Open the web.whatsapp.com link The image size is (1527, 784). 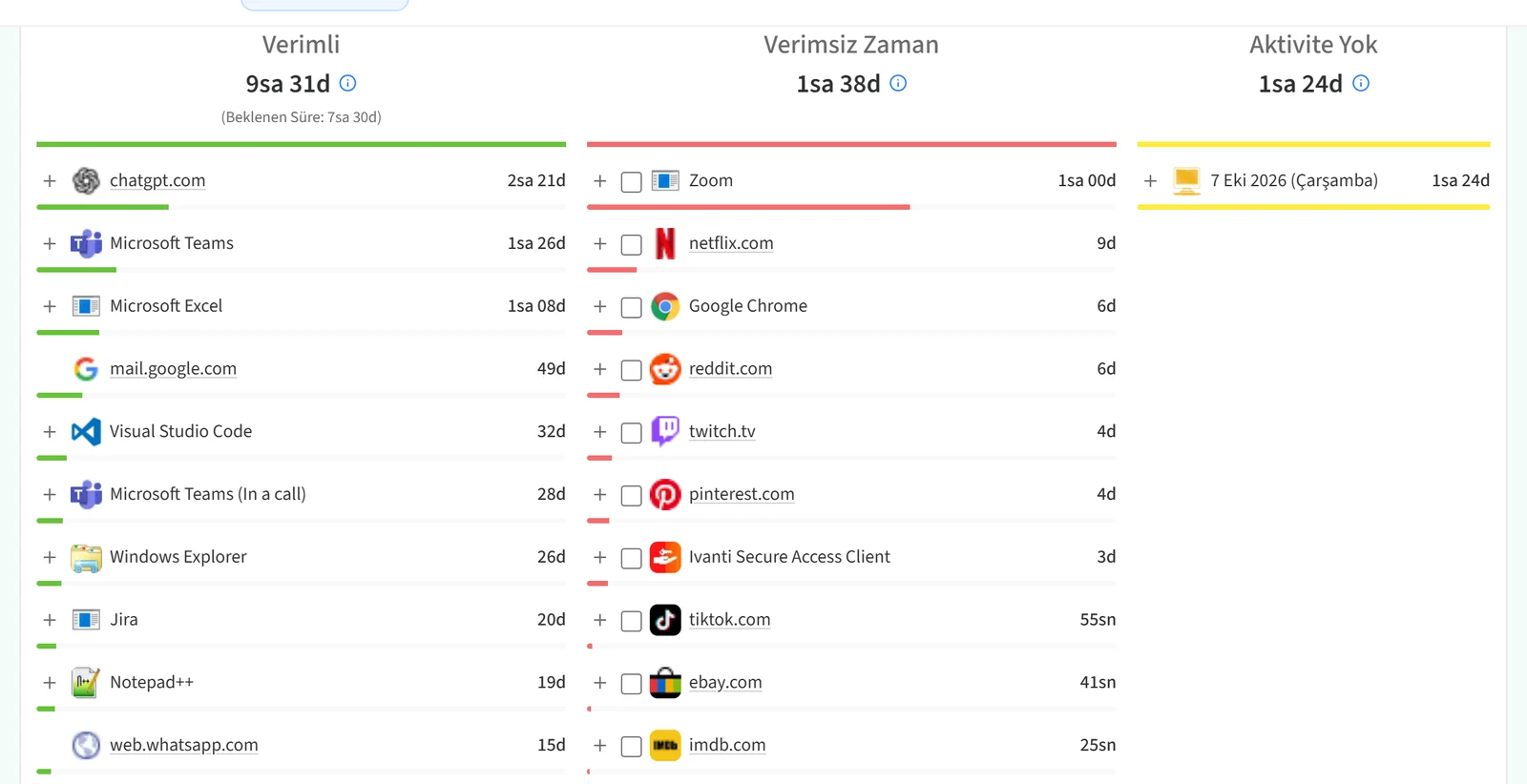(183, 745)
